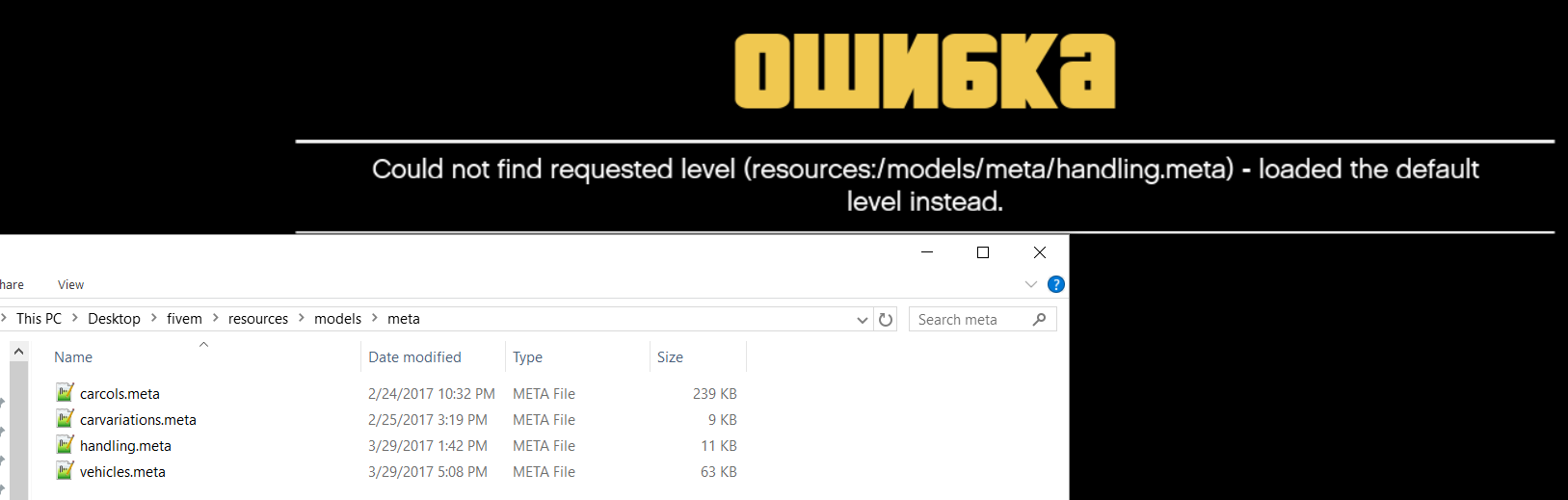This screenshot has width=1568, height=500.
Task: Select the carvariations.meta file name
Action: tap(138, 419)
